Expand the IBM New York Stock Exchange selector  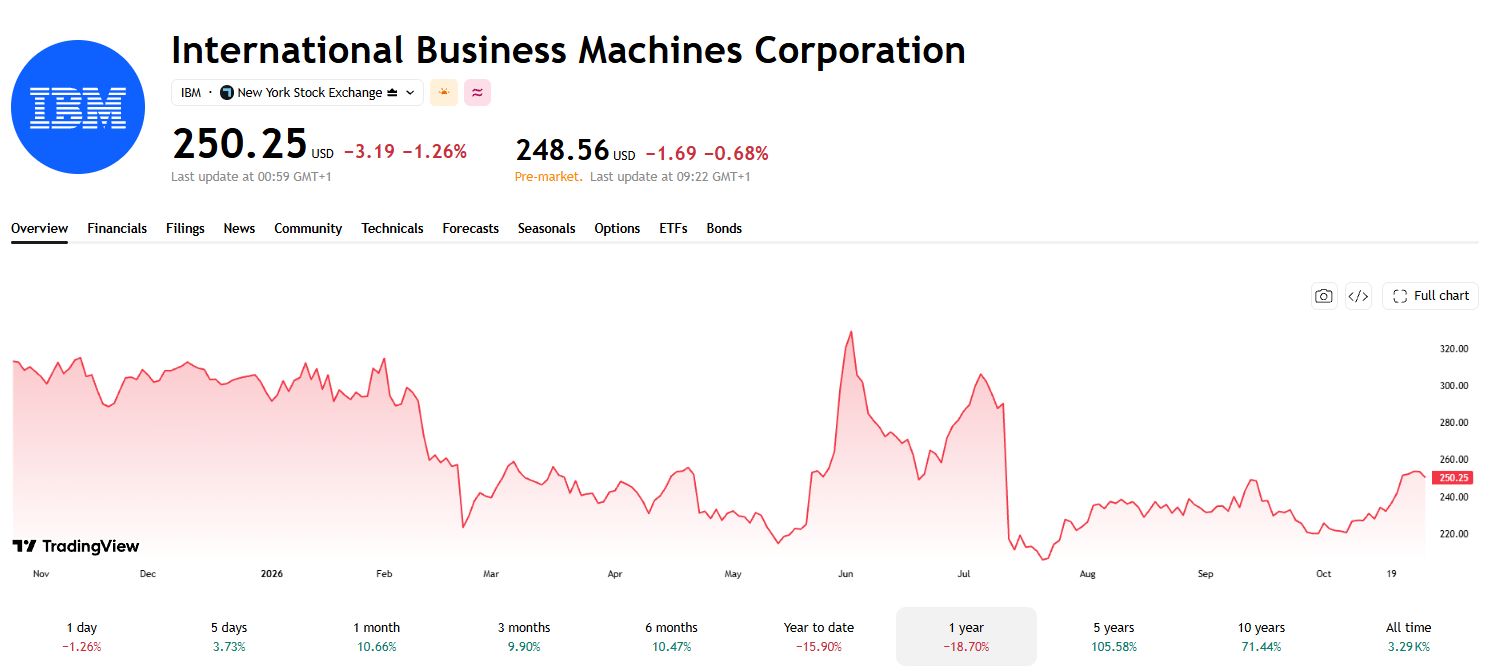297,93
